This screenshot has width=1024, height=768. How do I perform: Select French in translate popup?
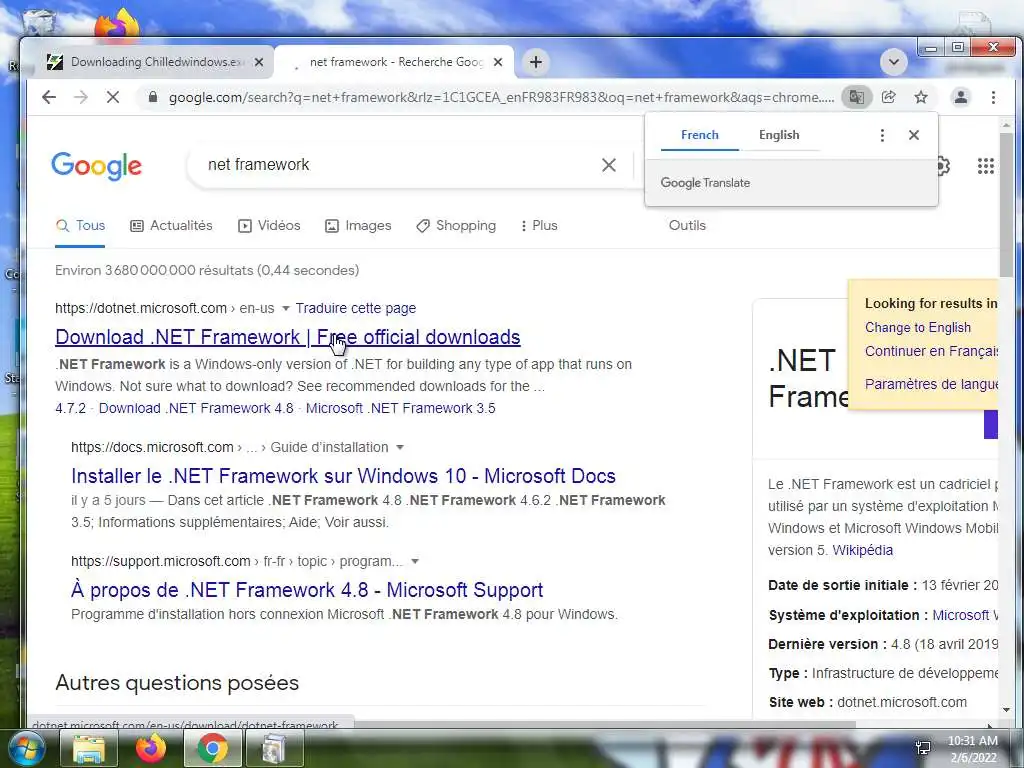pos(699,135)
